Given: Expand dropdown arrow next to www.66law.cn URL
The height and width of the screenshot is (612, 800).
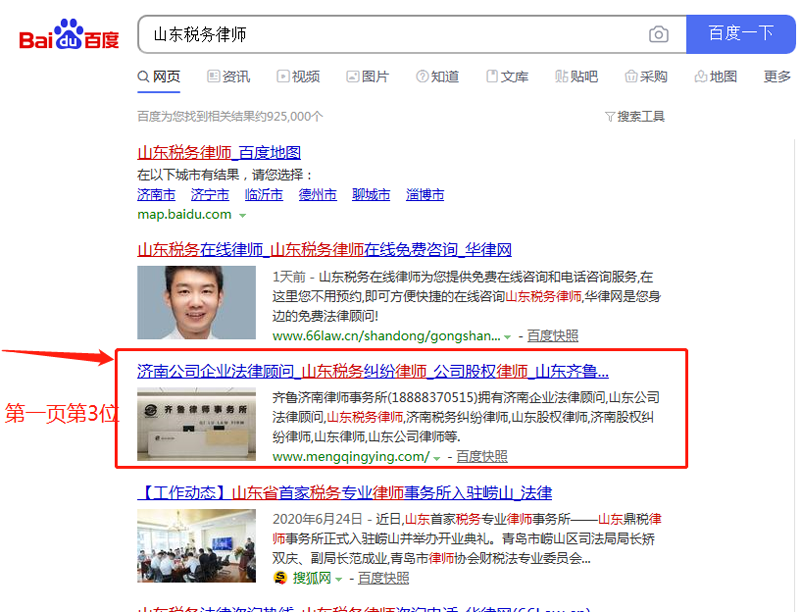Looking at the screenshot, I should (508, 337).
